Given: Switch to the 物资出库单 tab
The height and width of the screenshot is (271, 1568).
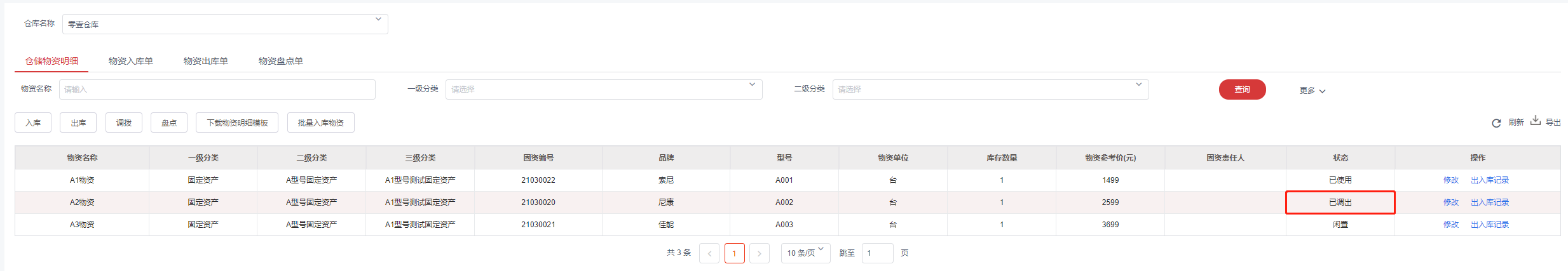Looking at the screenshot, I should click(x=206, y=61).
